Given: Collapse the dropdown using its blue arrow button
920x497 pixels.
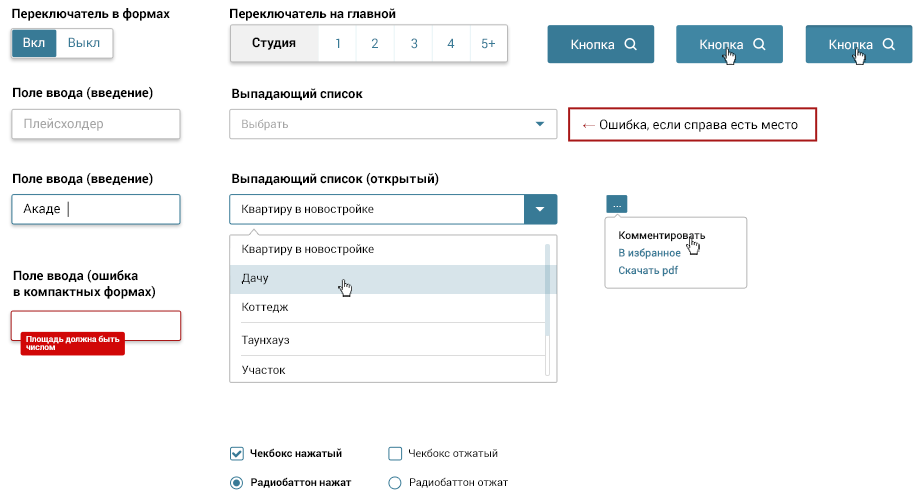Looking at the screenshot, I should pyautogui.click(x=540, y=209).
